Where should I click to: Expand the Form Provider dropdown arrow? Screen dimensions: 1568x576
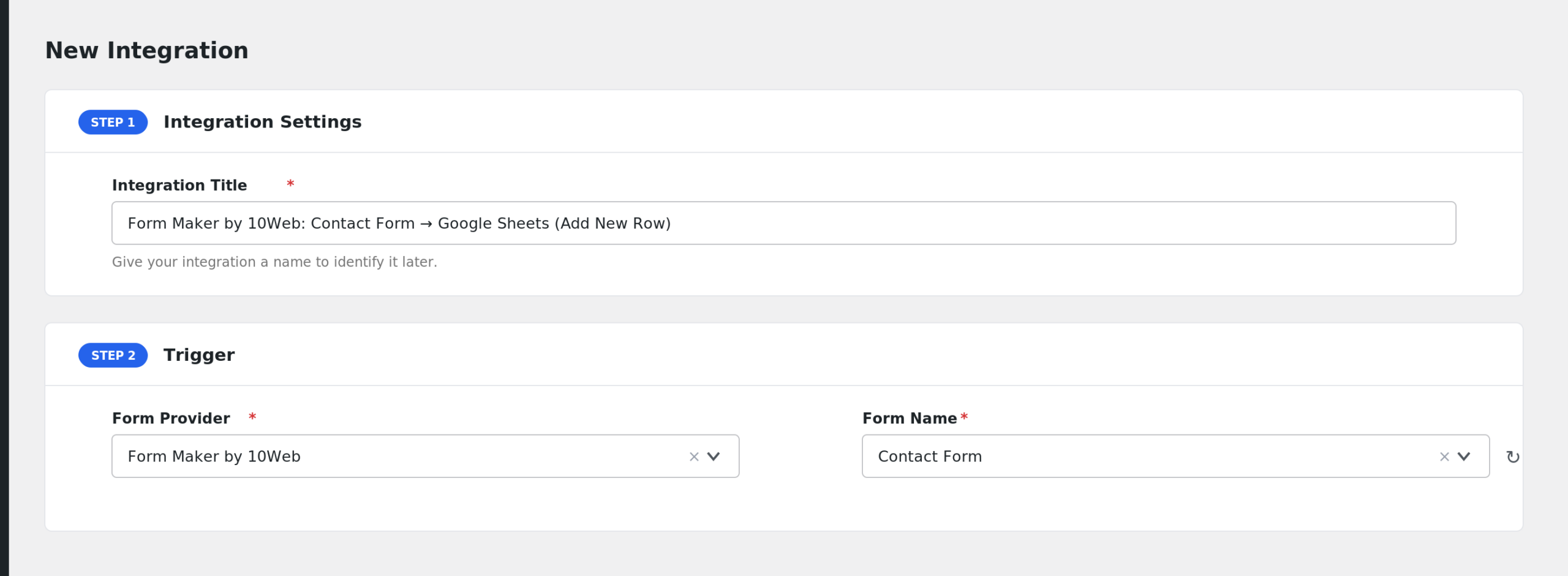[x=714, y=457]
